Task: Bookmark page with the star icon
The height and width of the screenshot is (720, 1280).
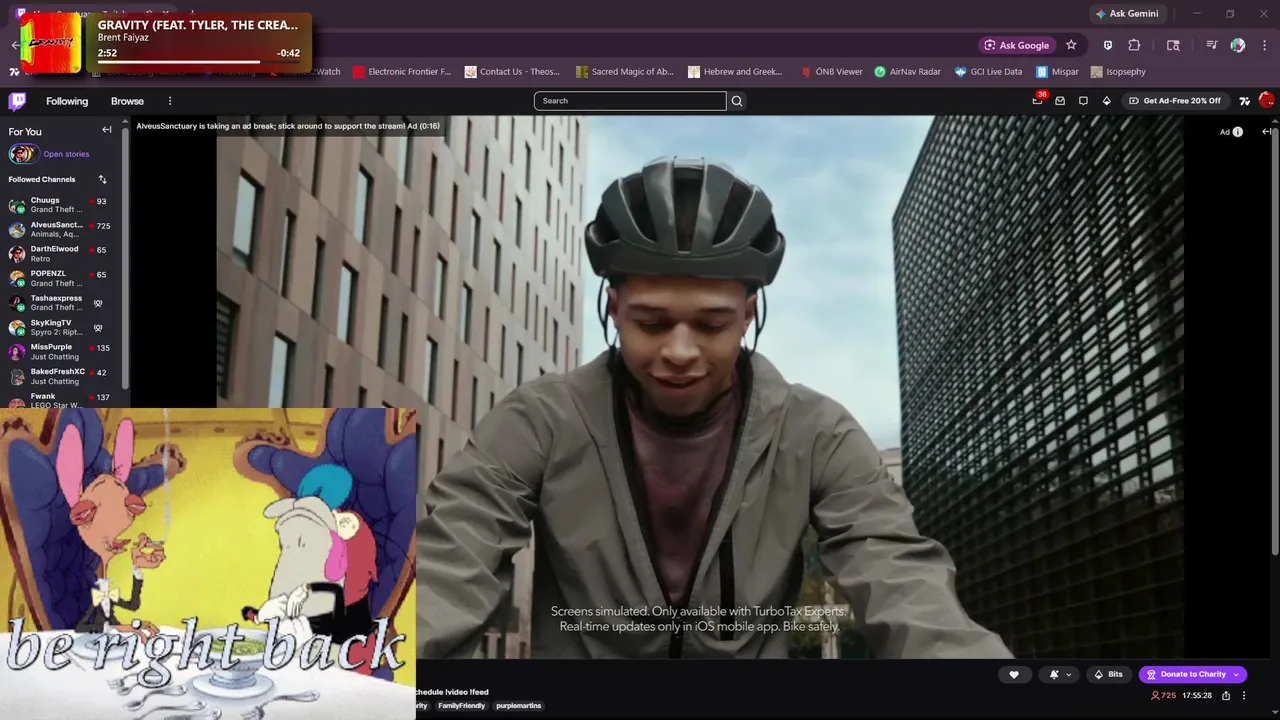Action: pos(1071,45)
